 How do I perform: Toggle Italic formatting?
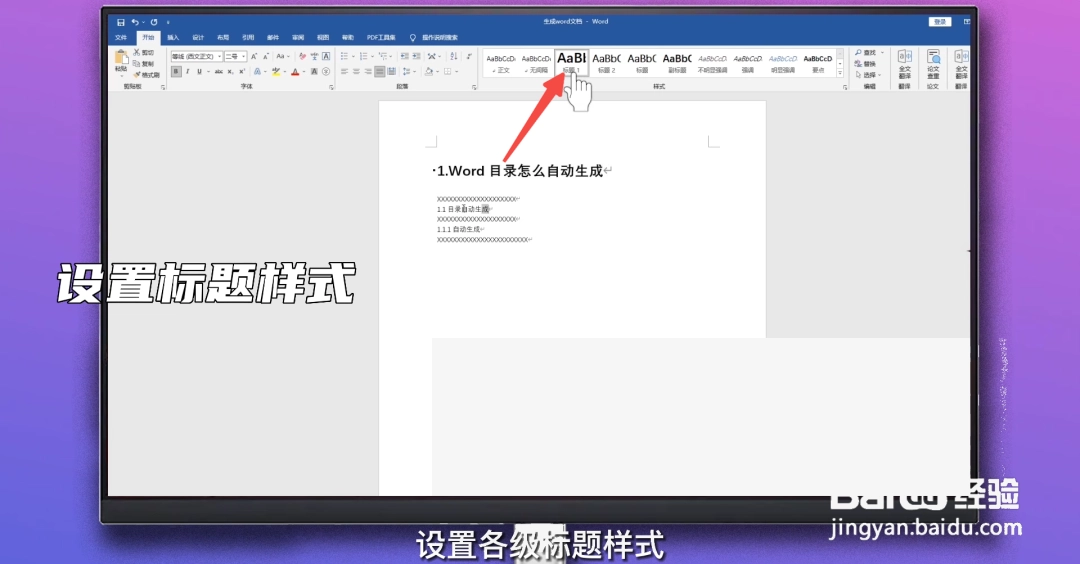[187, 72]
